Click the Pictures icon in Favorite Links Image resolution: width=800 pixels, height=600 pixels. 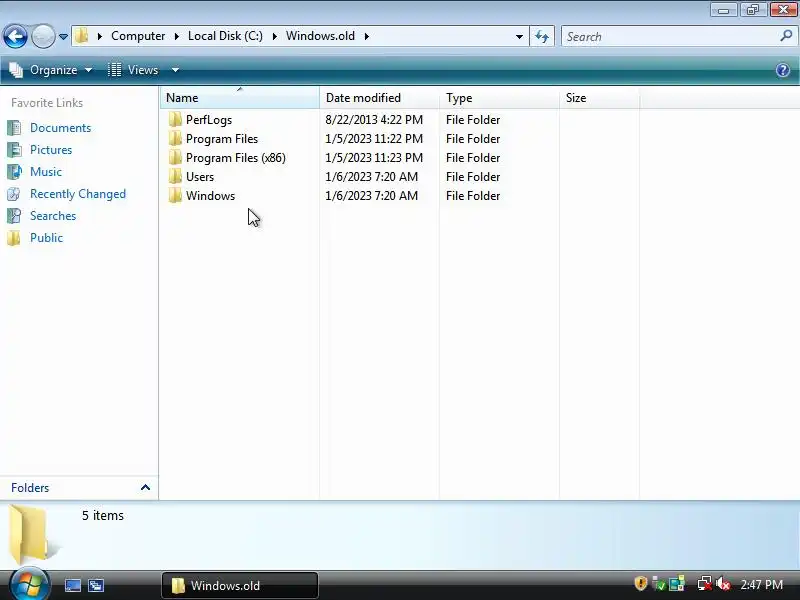tap(14, 149)
